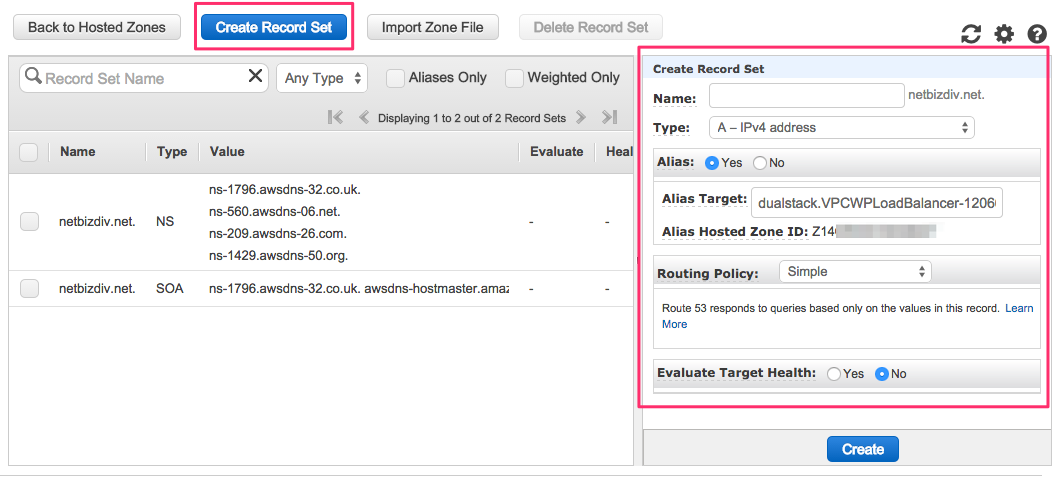This screenshot has height=477, width=1056.
Task: Go to the previous page of record sets
Action: pos(364,118)
